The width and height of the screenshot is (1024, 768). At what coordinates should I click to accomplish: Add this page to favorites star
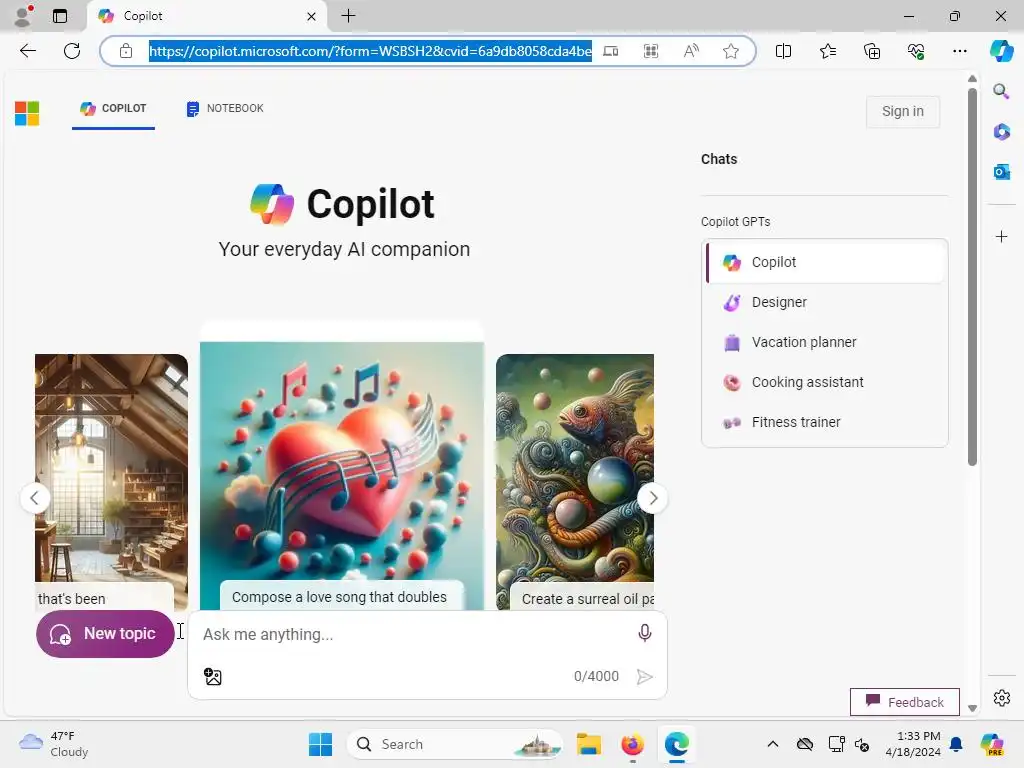[x=731, y=51]
